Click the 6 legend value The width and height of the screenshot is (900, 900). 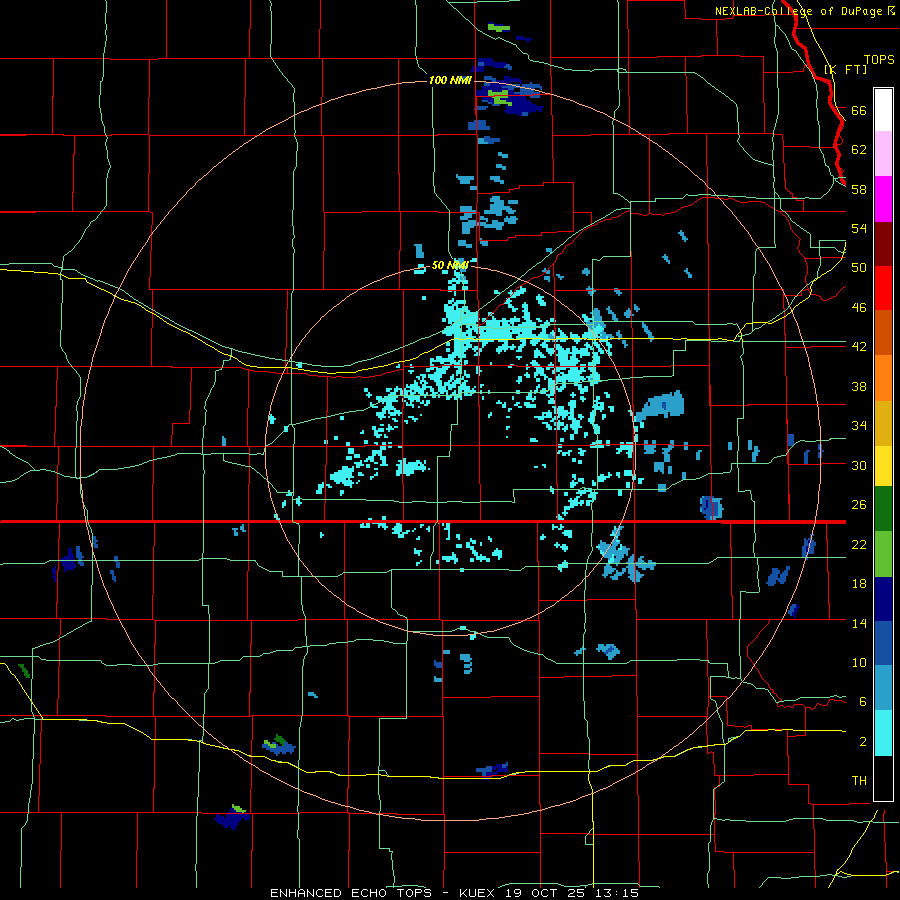click(862, 701)
